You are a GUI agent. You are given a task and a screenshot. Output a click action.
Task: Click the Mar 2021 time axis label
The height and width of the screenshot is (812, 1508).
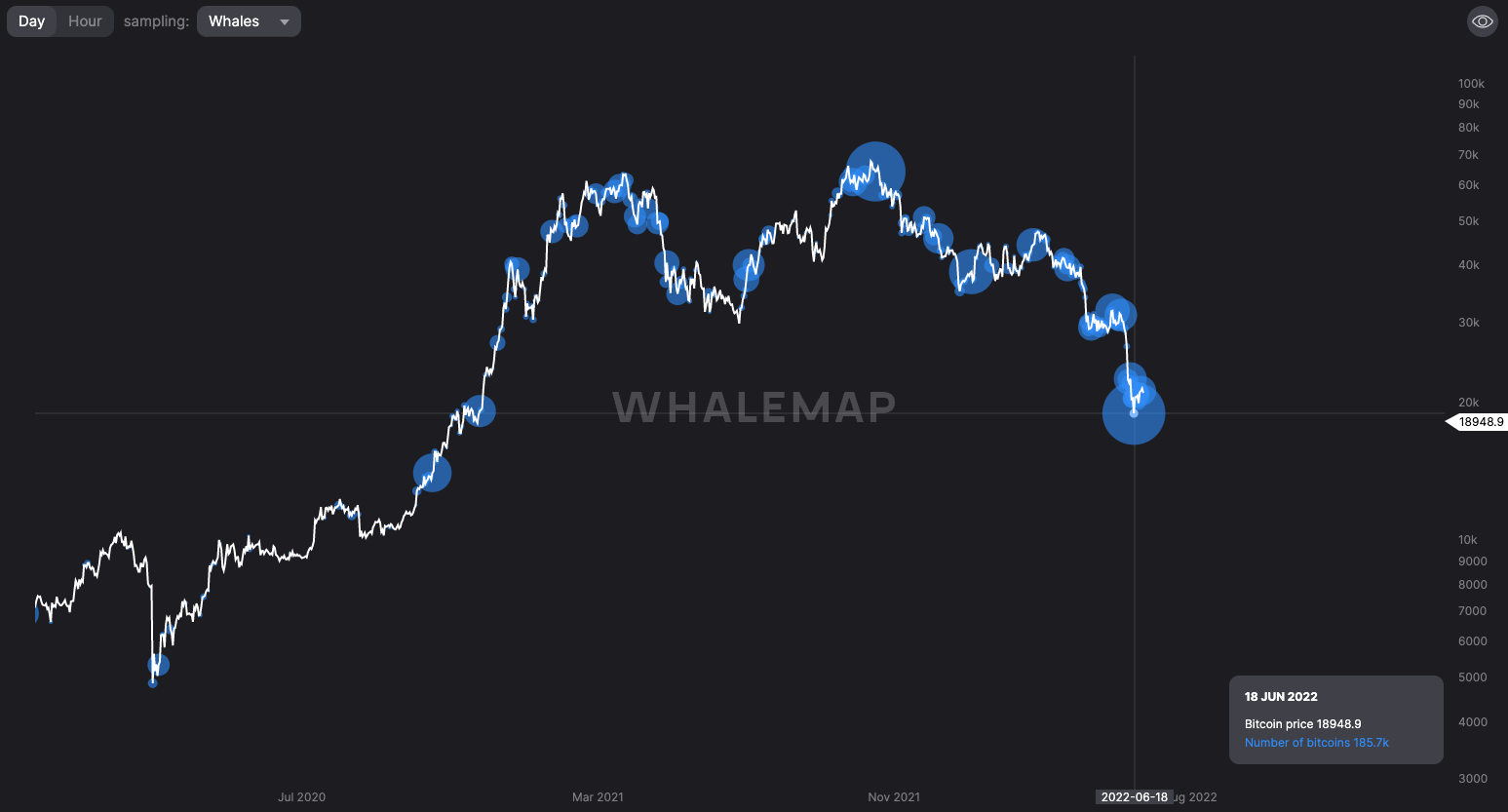coord(598,797)
